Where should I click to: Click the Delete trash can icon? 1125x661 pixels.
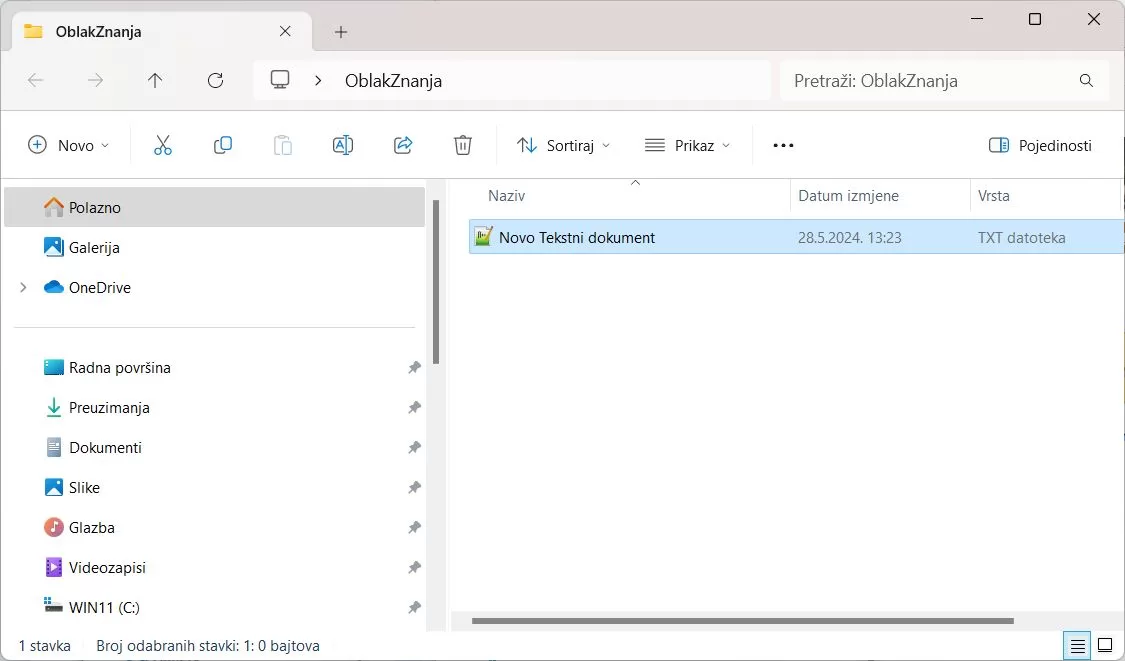click(x=463, y=145)
